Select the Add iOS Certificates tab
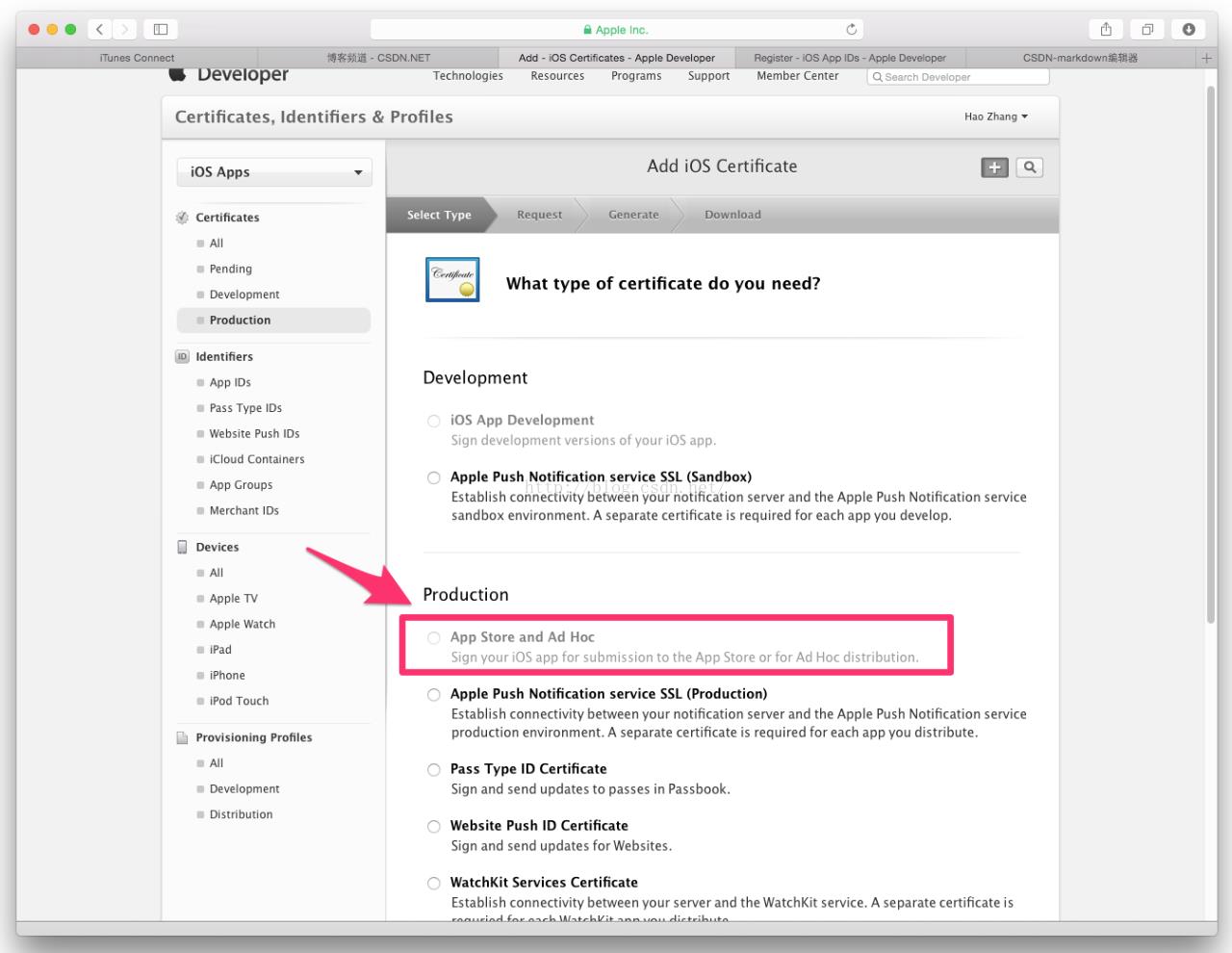 pyautogui.click(x=617, y=58)
